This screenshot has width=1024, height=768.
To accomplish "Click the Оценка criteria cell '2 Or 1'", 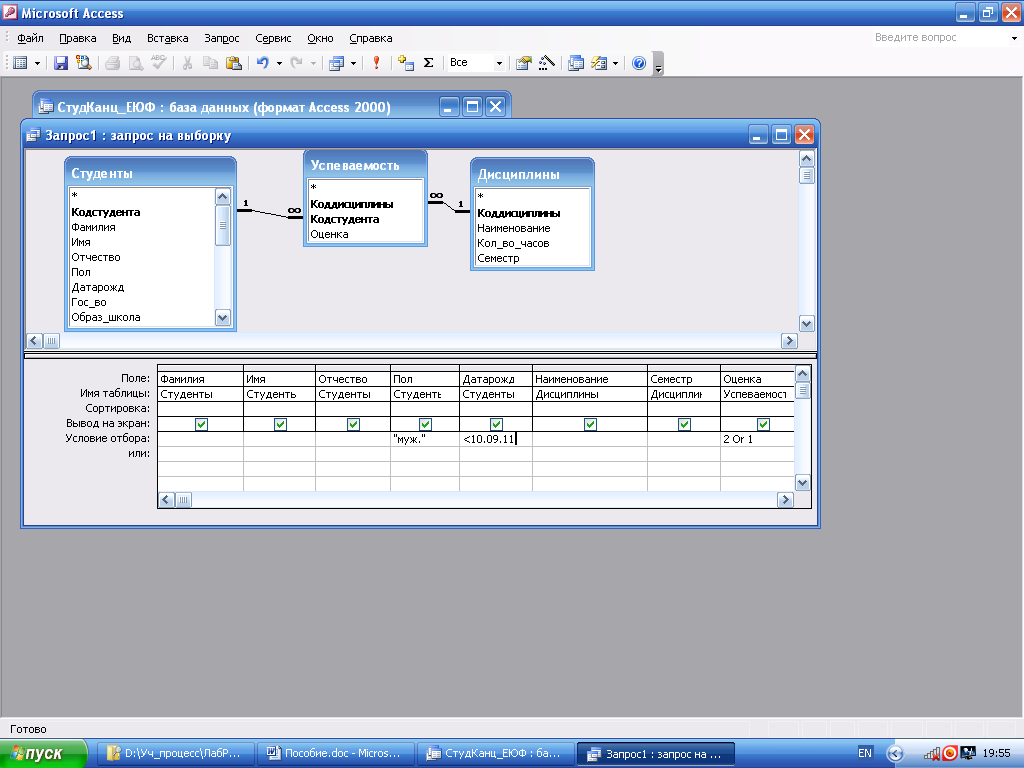I will coord(757,439).
